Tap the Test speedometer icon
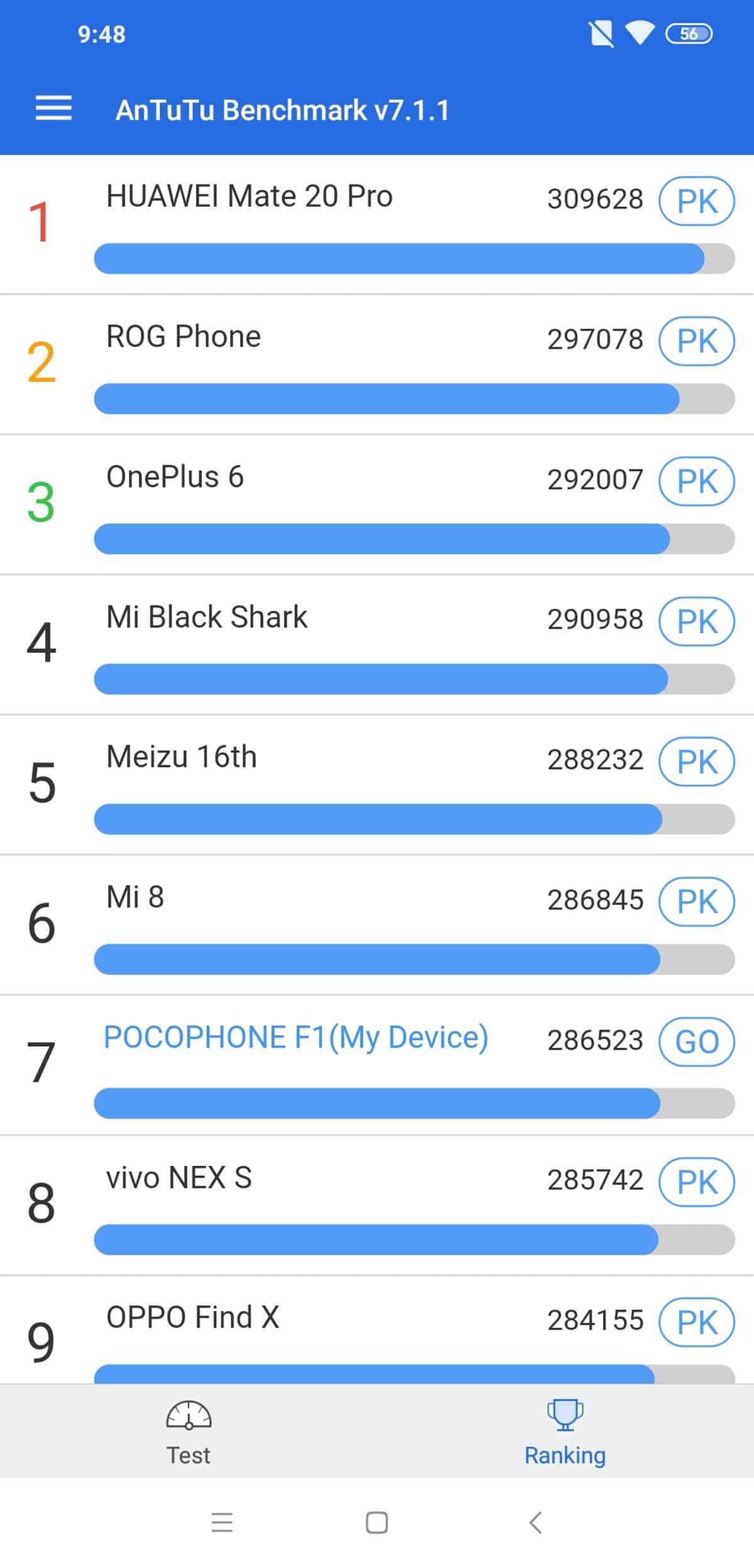The image size is (754, 1568). click(188, 1415)
